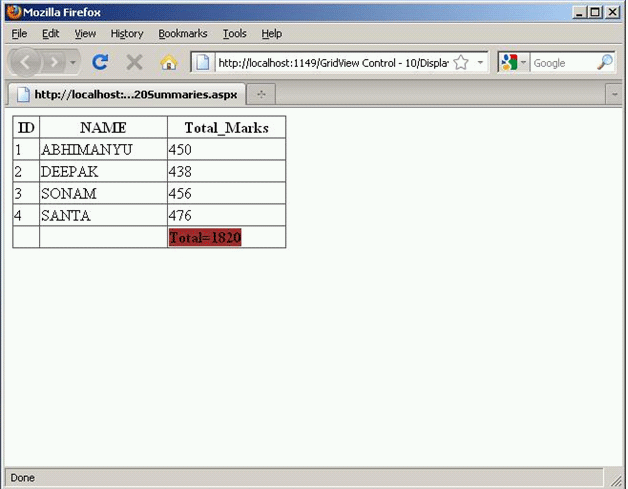
Task: Select the SANTA name cell
Action: tap(103, 215)
